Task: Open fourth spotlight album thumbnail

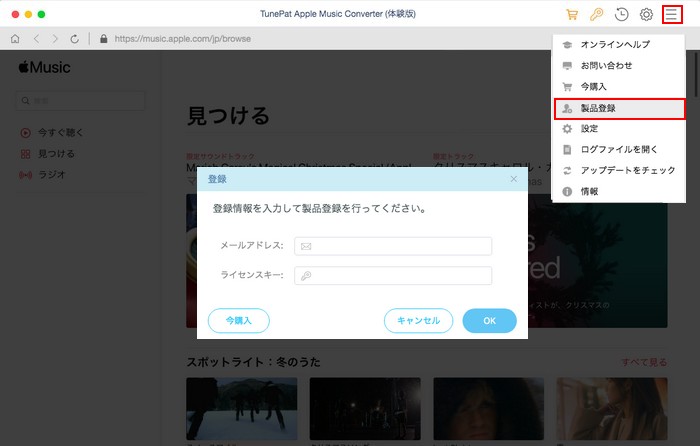Action: coord(612,408)
